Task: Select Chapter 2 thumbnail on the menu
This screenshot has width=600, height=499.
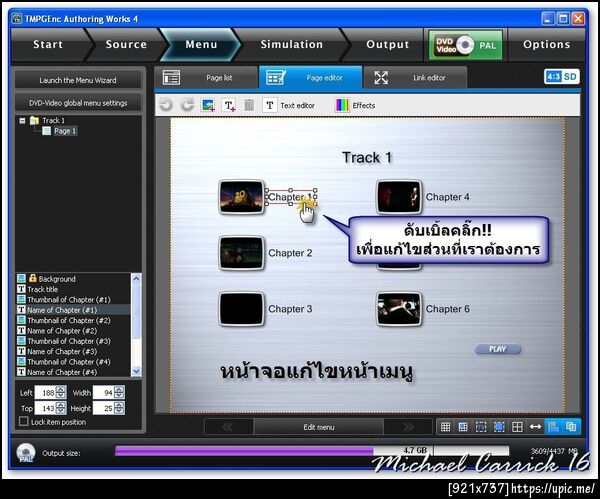Action: pyautogui.click(x=241, y=253)
